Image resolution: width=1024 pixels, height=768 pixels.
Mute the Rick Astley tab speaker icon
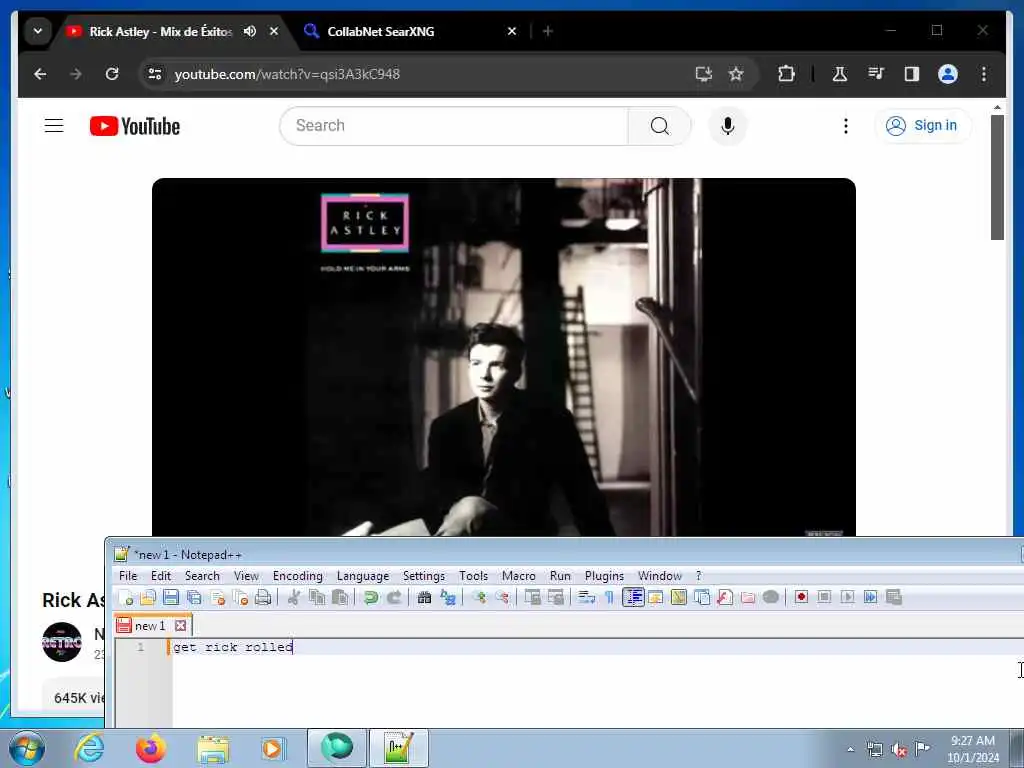click(249, 31)
